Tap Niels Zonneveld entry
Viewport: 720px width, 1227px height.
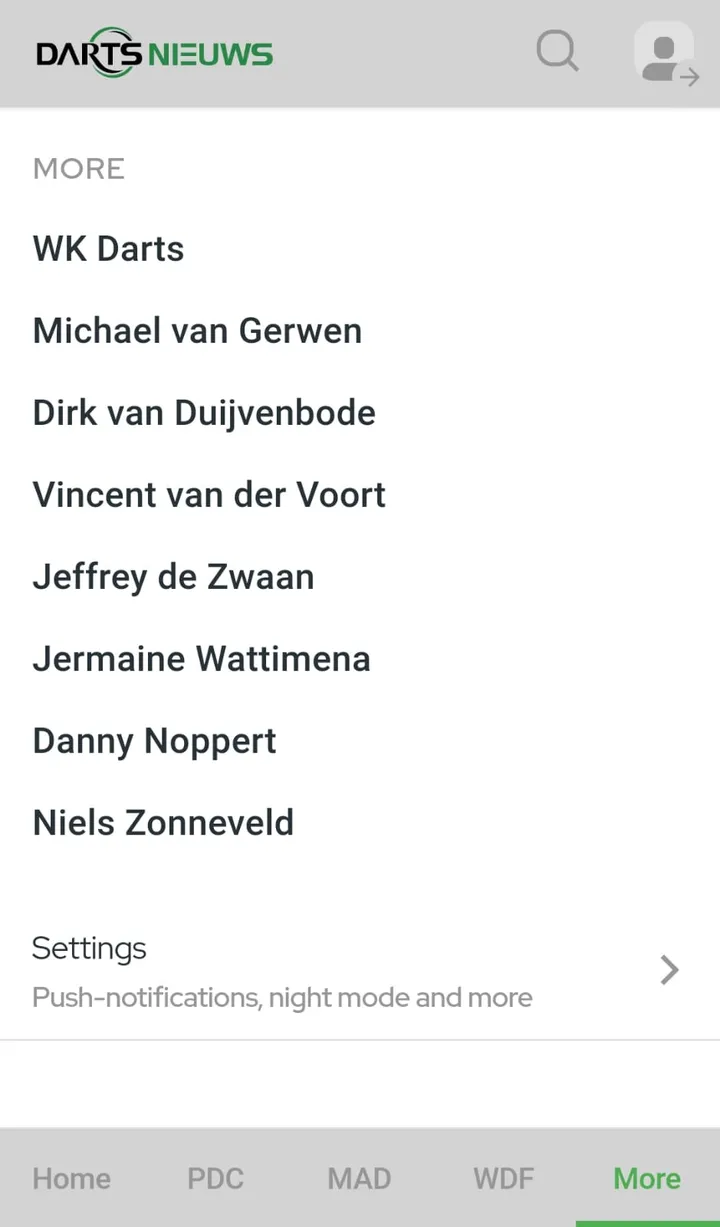coord(163,823)
